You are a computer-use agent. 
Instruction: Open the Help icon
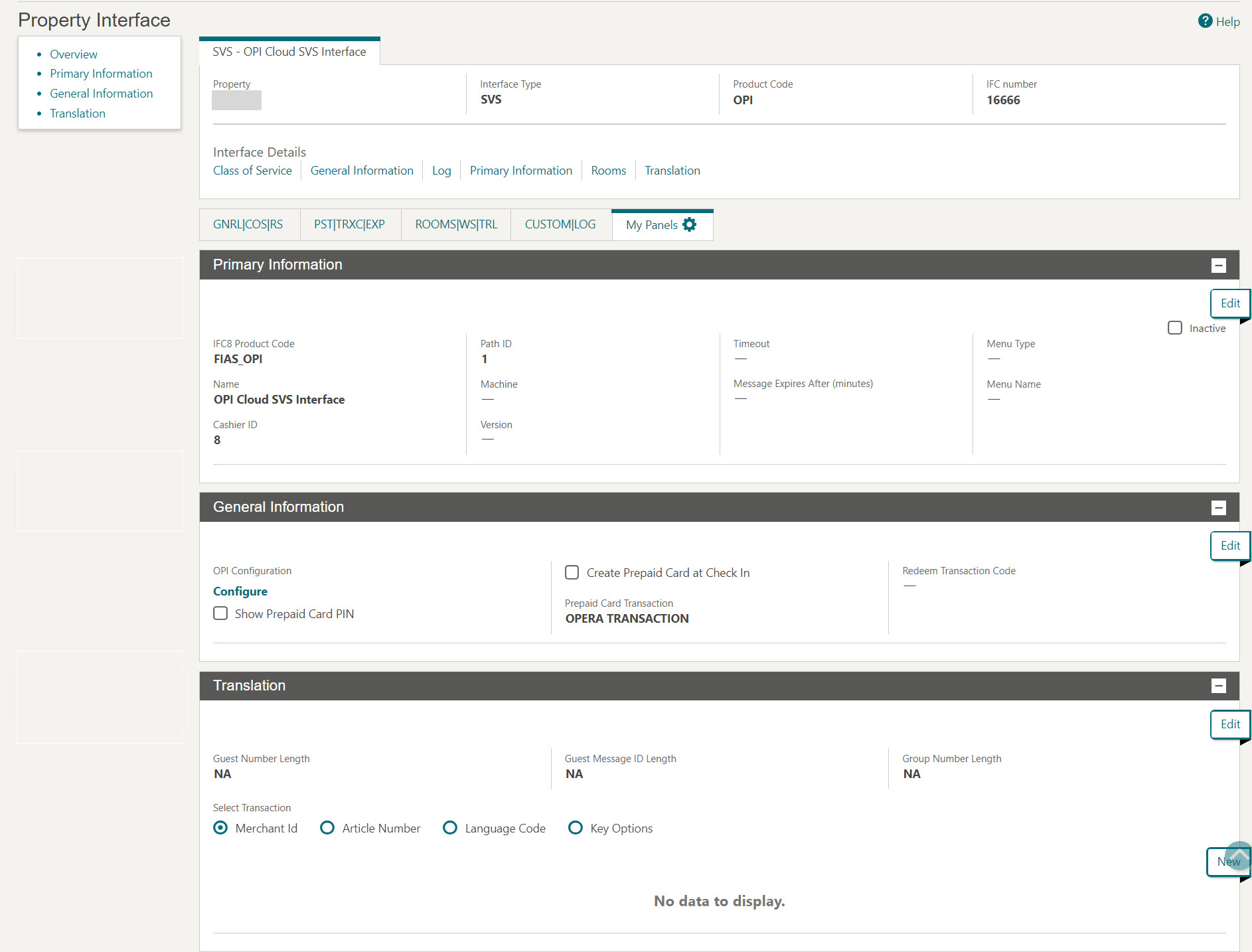(x=1204, y=21)
